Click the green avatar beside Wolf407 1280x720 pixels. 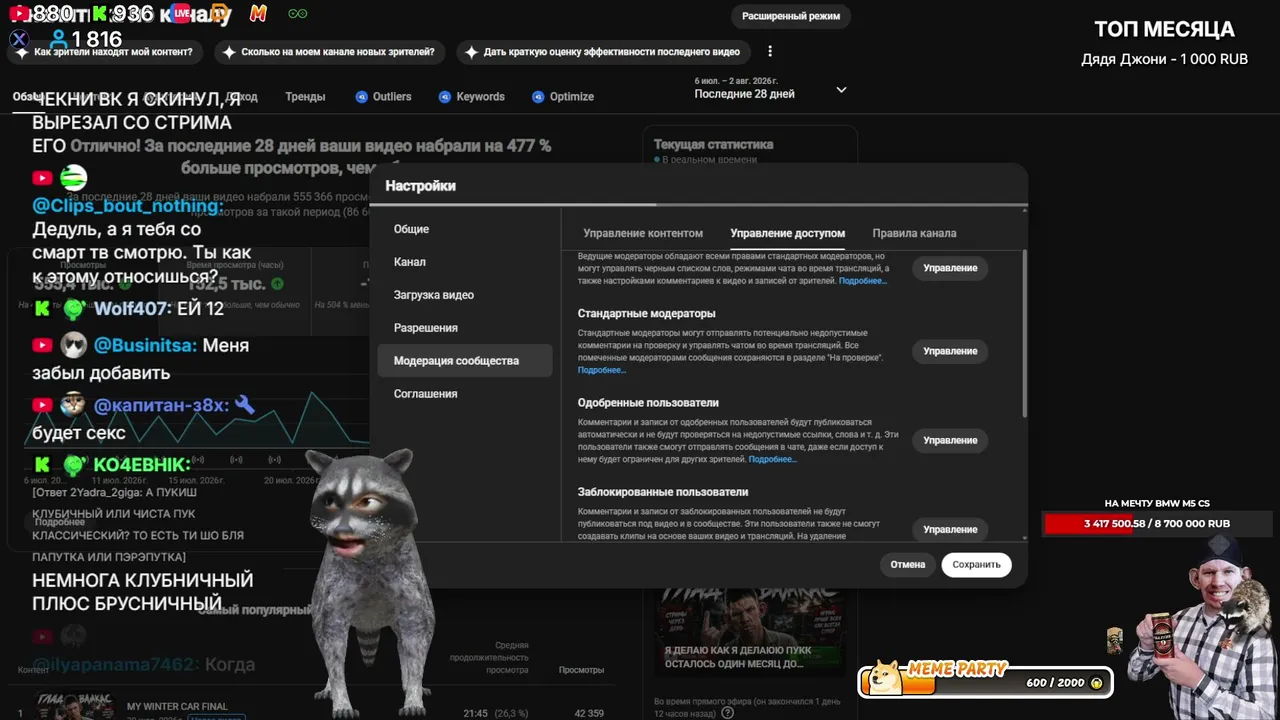pyautogui.click(x=73, y=309)
